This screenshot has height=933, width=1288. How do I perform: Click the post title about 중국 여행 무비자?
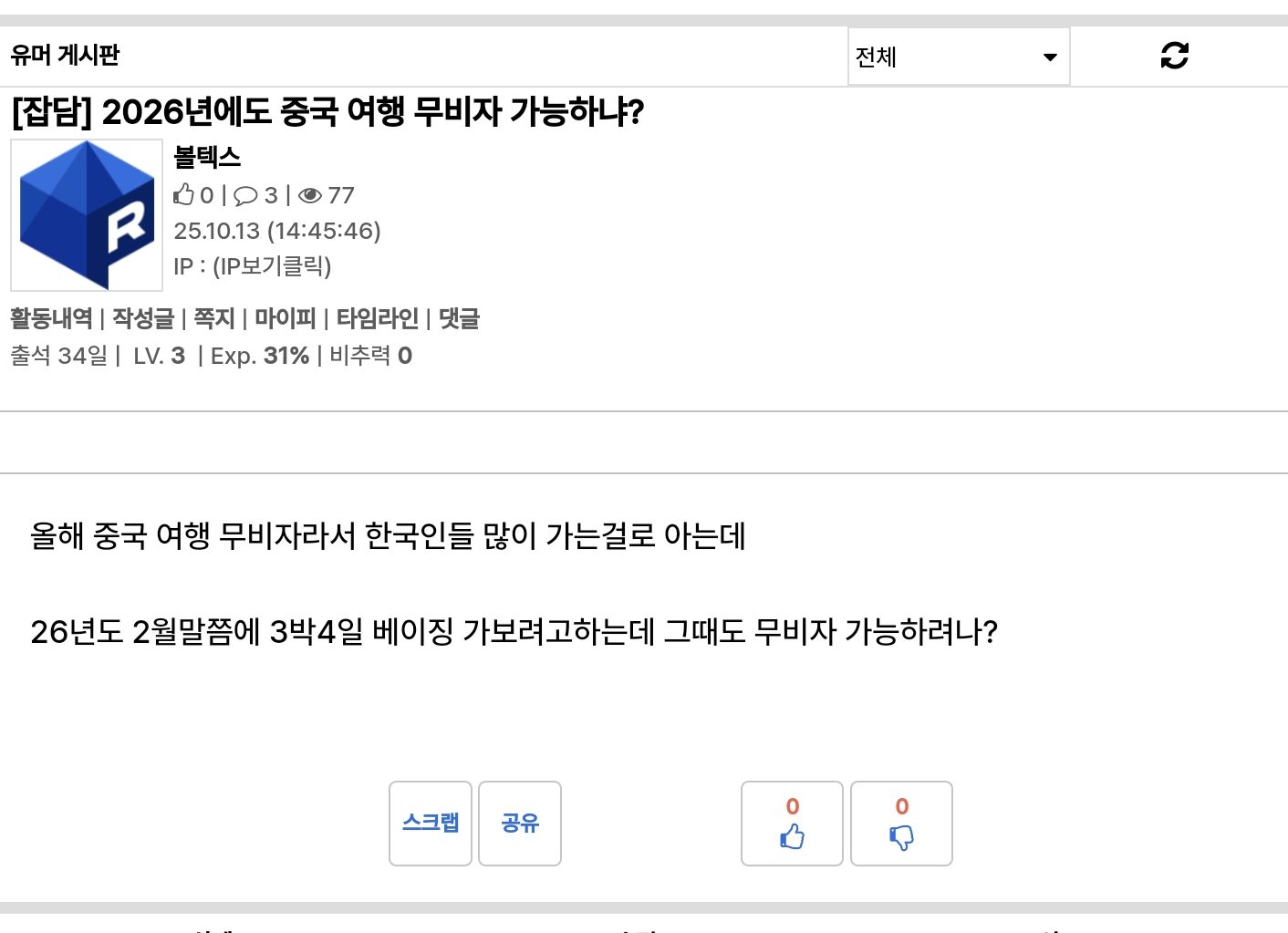(x=327, y=112)
